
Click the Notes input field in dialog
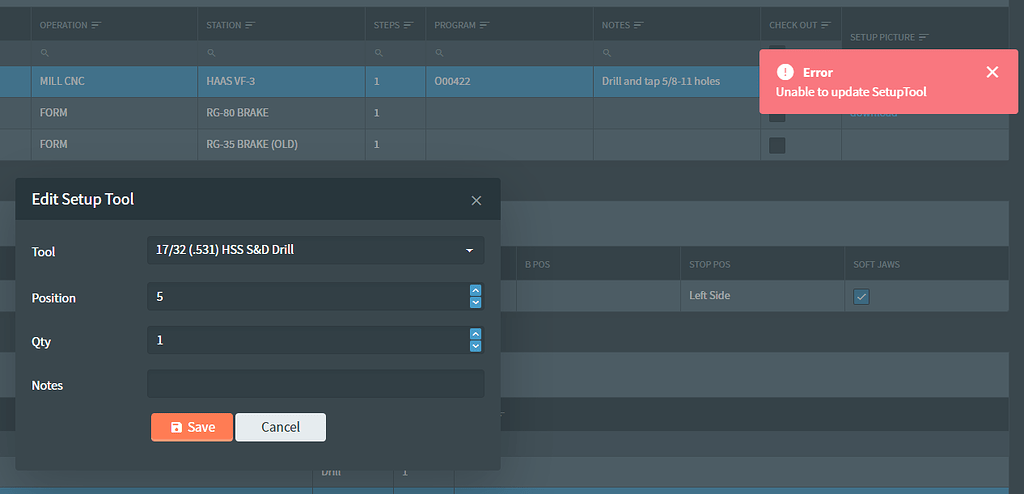(315, 384)
